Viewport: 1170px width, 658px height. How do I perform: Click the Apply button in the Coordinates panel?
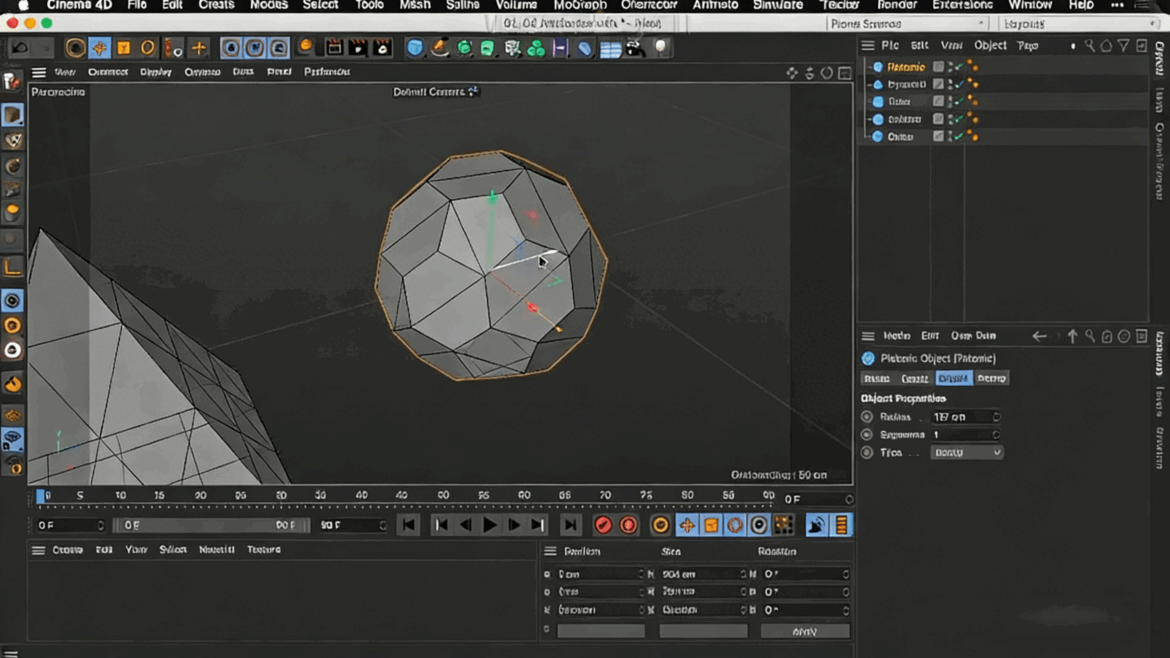805,630
